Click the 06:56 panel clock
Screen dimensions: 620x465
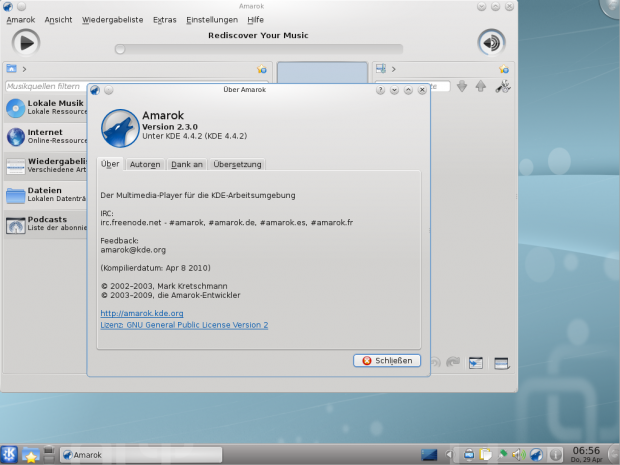(586, 451)
